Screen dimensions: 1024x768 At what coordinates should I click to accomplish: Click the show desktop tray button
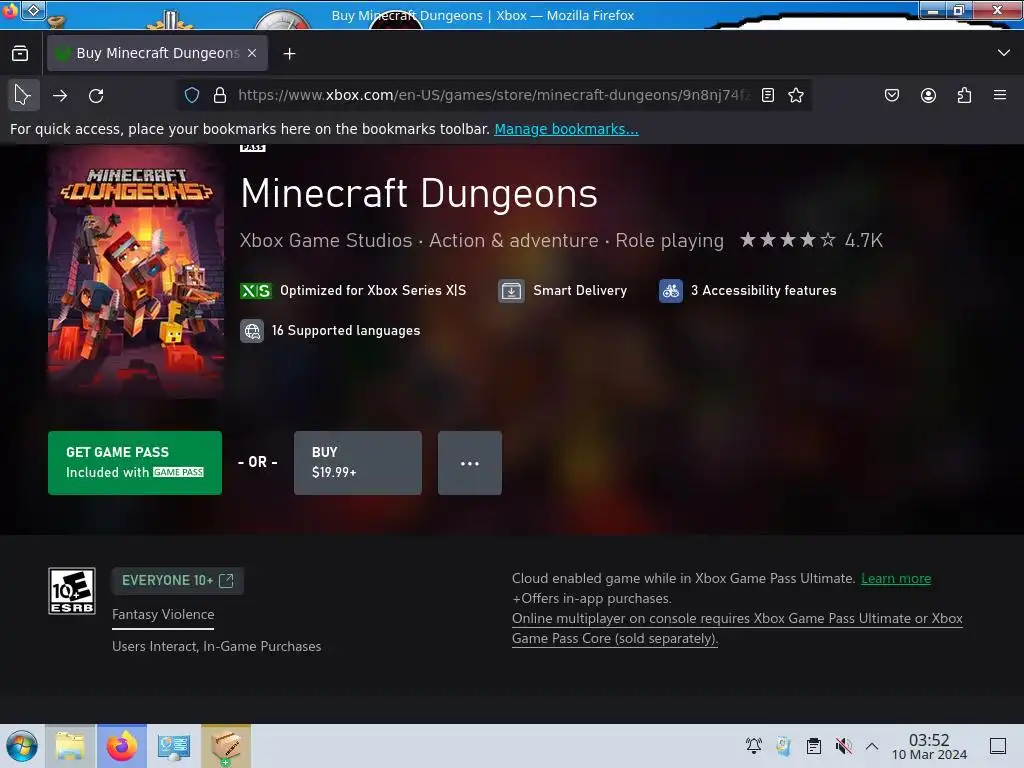coord(998,746)
